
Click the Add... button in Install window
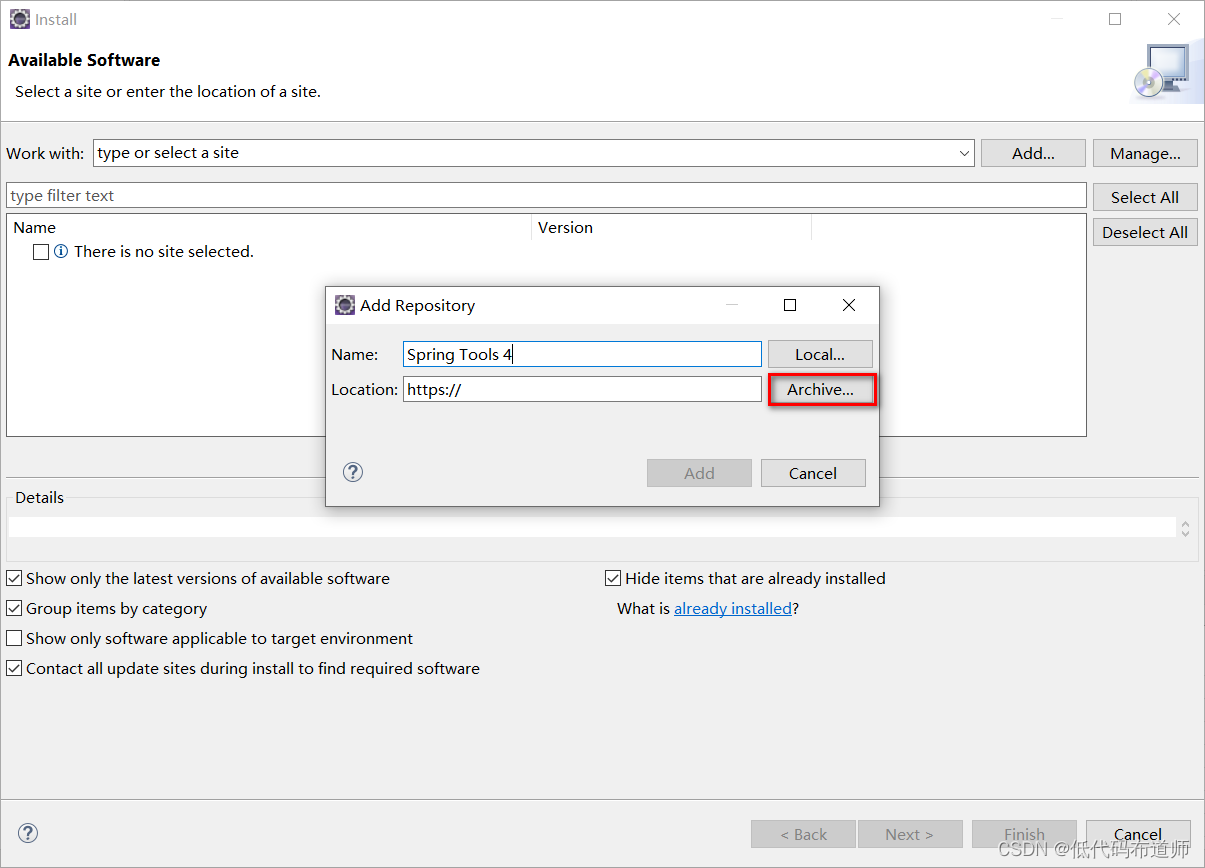pos(1033,153)
